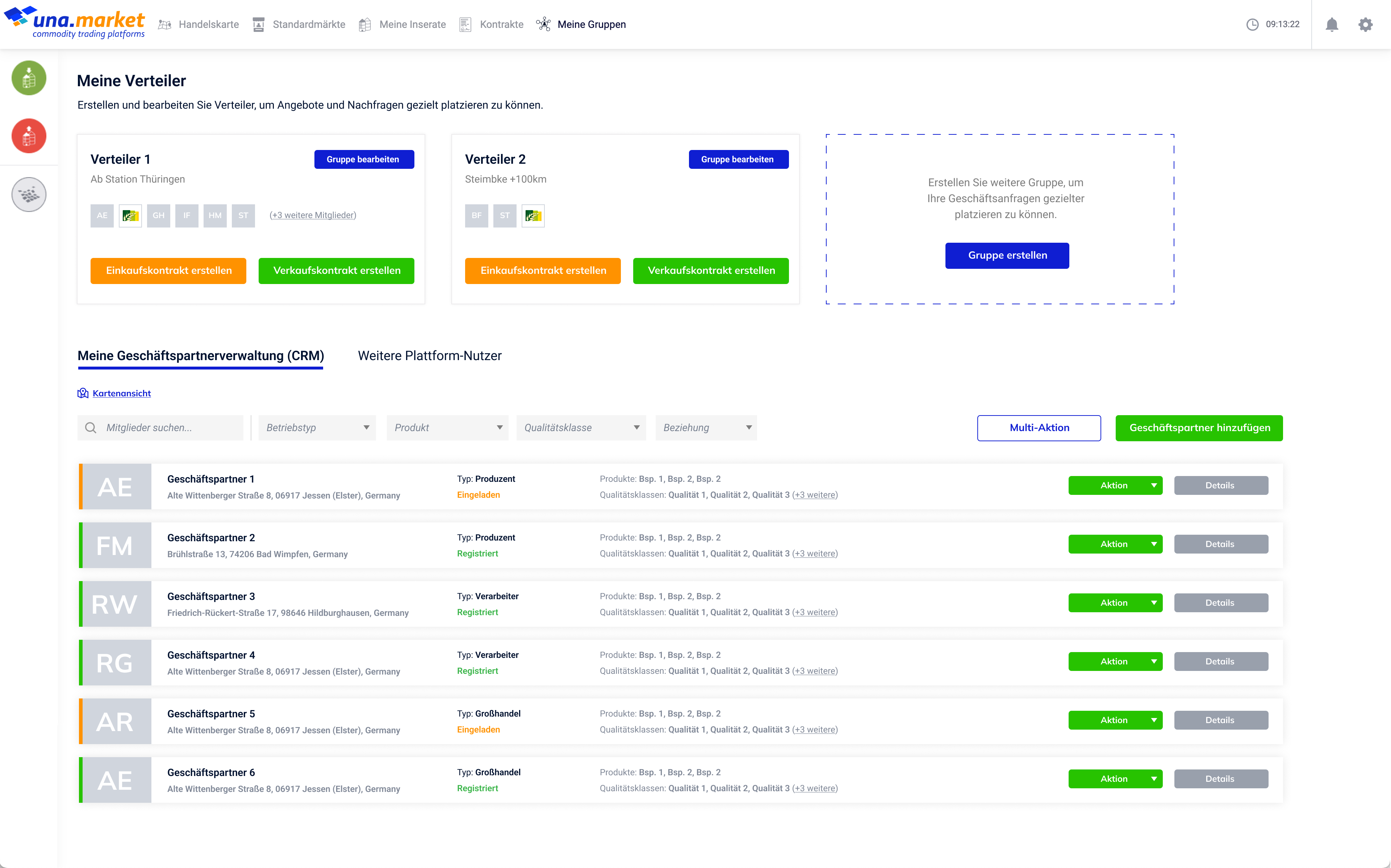Click the red sidebar silo icon

tap(29, 136)
